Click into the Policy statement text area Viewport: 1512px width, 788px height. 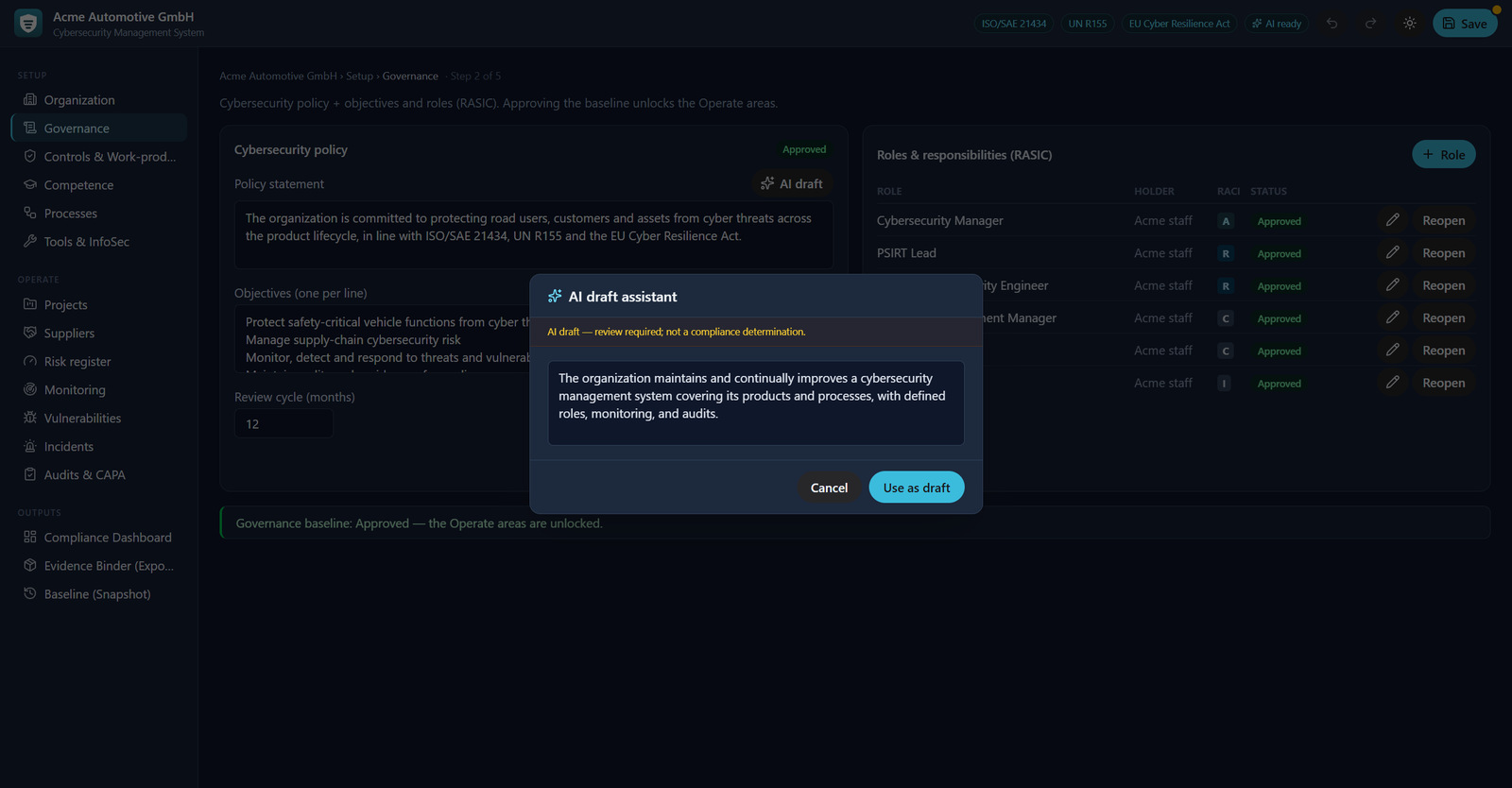pos(534,234)
